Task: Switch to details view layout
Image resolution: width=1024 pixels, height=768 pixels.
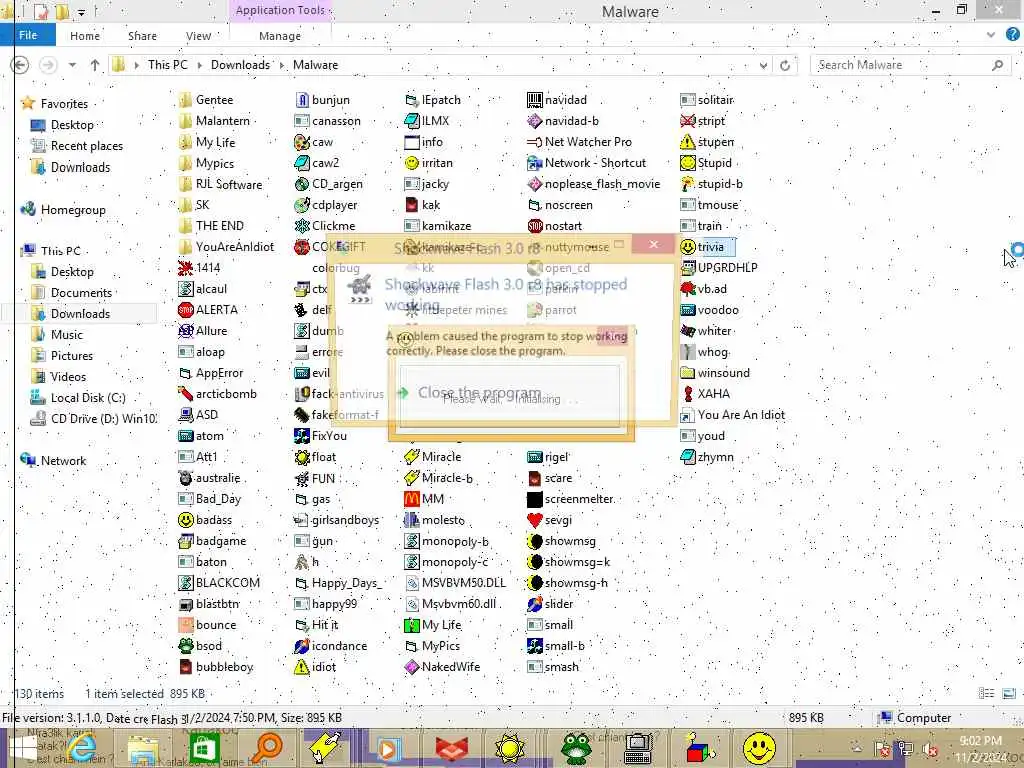Action: tap(987, 694)
